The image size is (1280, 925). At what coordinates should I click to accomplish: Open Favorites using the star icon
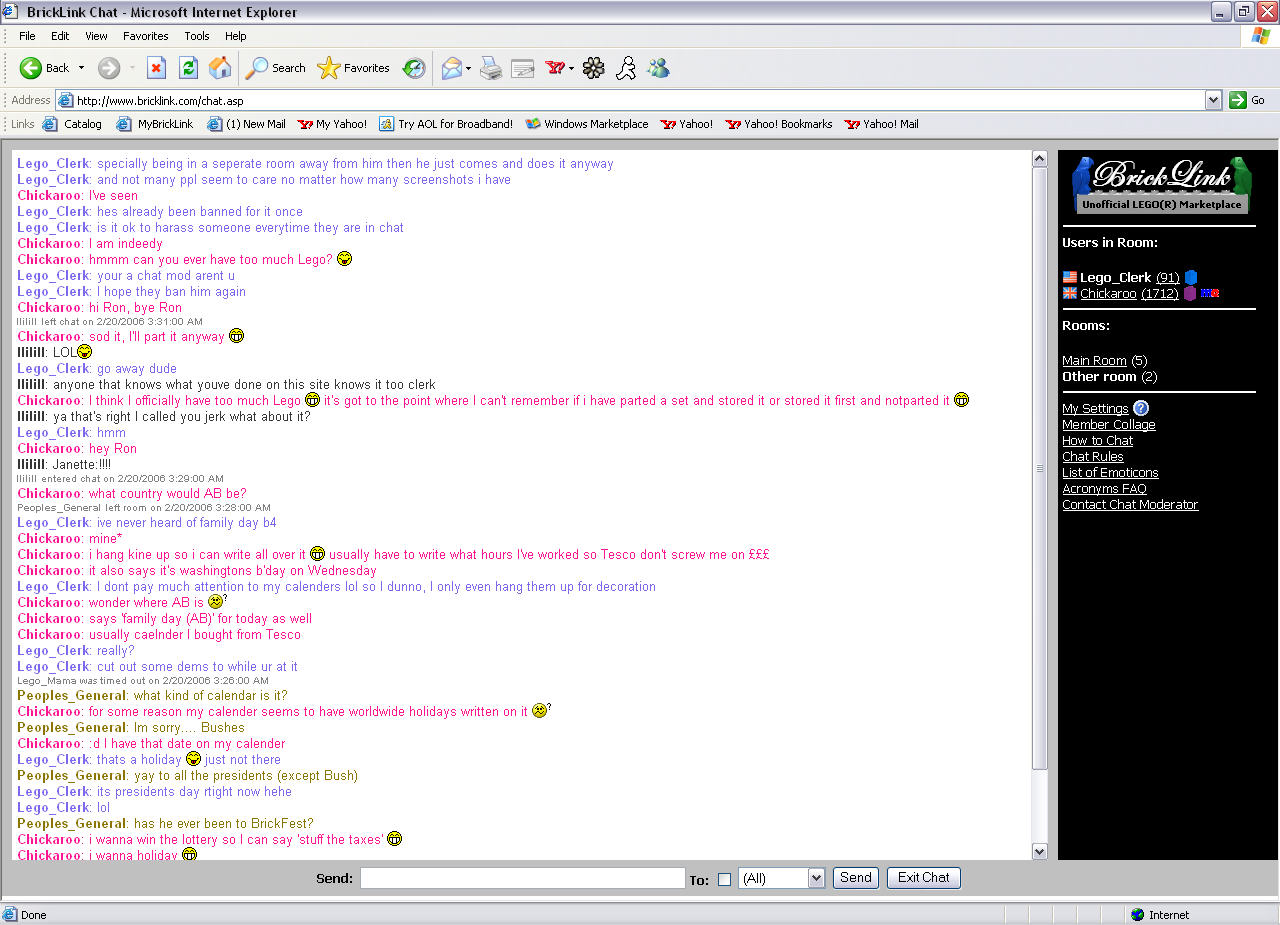click(x=328, y=68)
